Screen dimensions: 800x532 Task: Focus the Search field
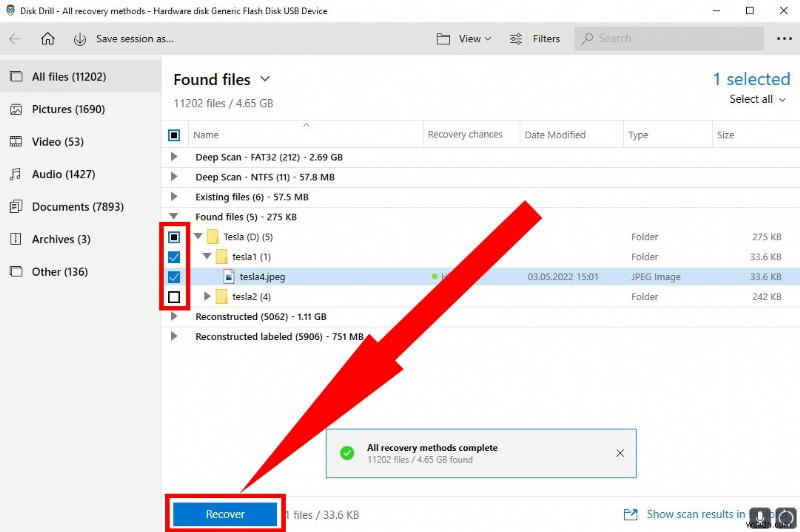pyautogui.click(x=669, y=39)
